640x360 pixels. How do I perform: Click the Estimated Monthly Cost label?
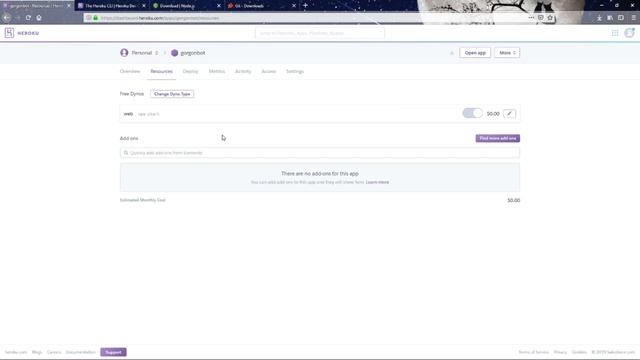click(142, 200)
